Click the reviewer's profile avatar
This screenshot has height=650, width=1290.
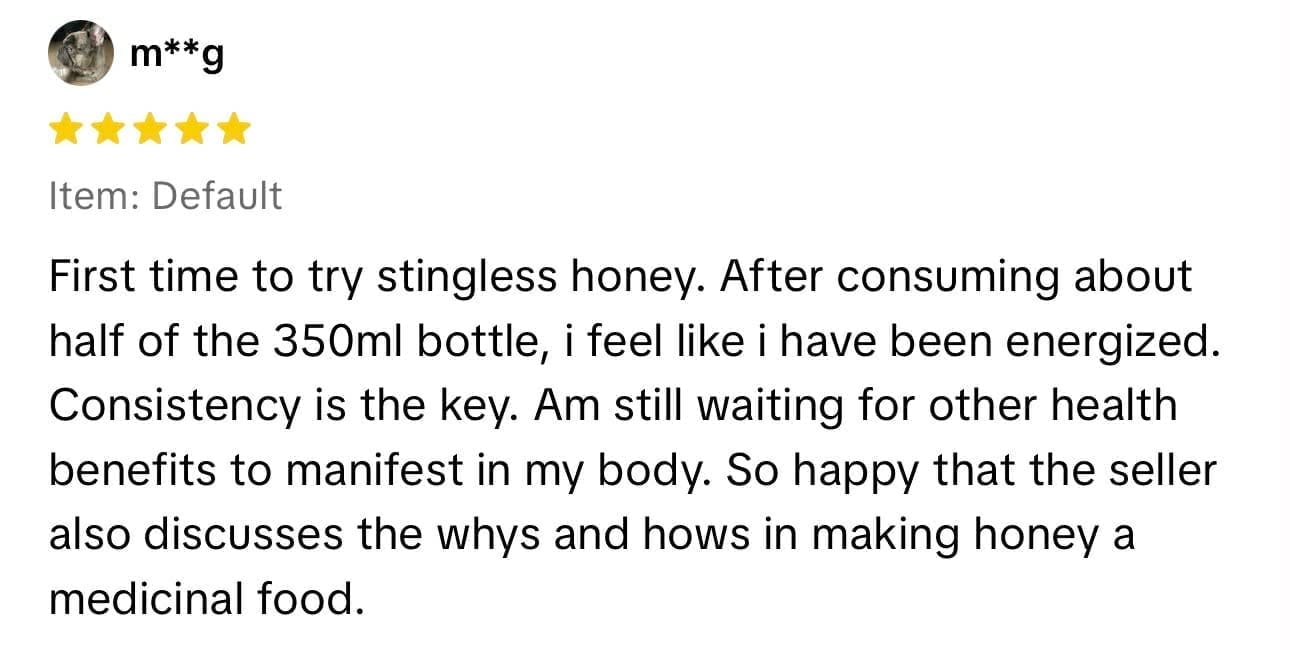coord(81,52)
